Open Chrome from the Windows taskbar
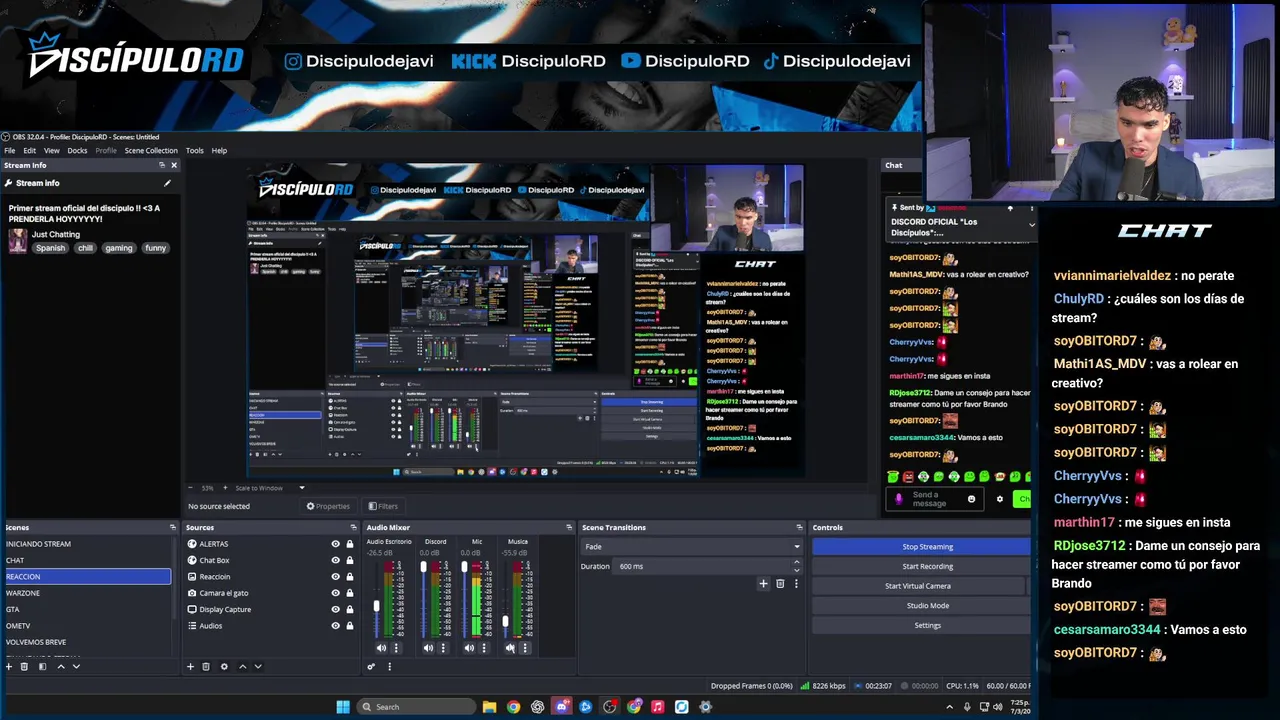Image resolution: width=1280 pixels, height=720 pixels. point(513,707)
